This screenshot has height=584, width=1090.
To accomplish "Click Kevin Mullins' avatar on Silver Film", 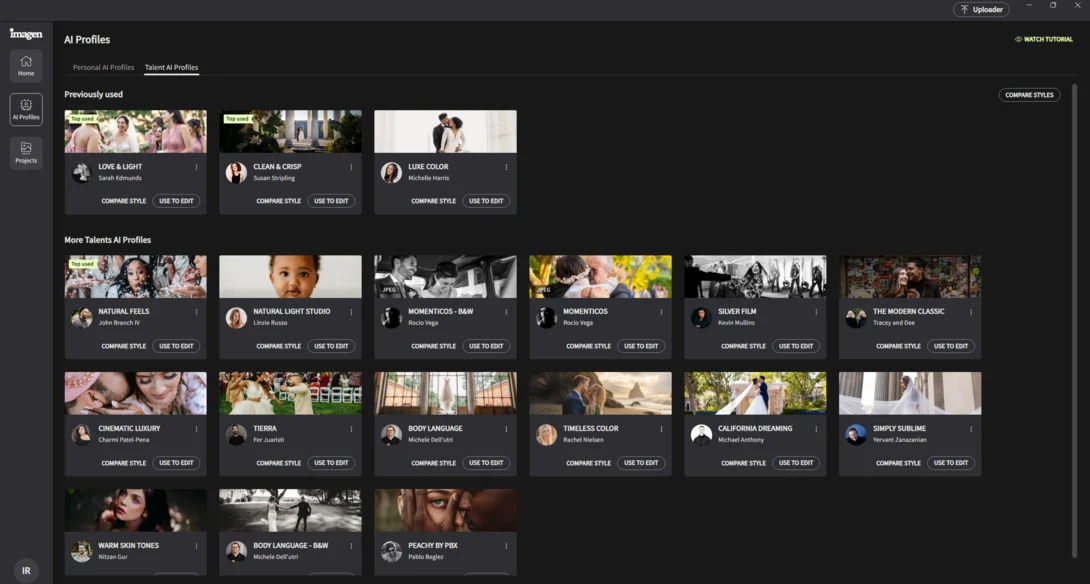I will (x=701, y=318).
